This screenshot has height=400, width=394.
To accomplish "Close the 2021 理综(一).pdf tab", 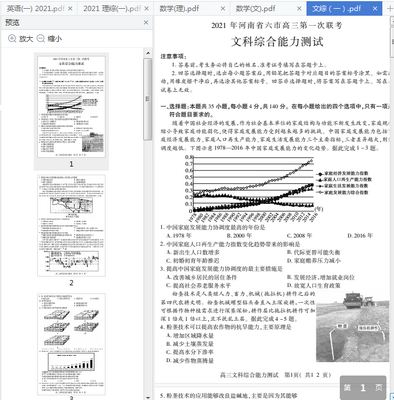I will click(147, 9).
